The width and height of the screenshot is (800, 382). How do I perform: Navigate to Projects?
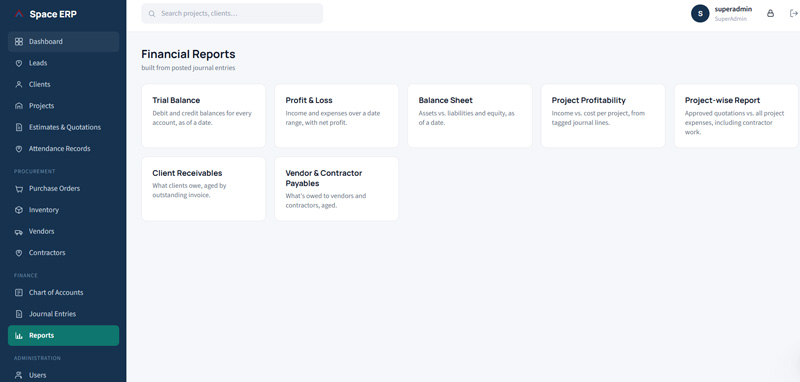pyautogui.click(x=63, y=106)
